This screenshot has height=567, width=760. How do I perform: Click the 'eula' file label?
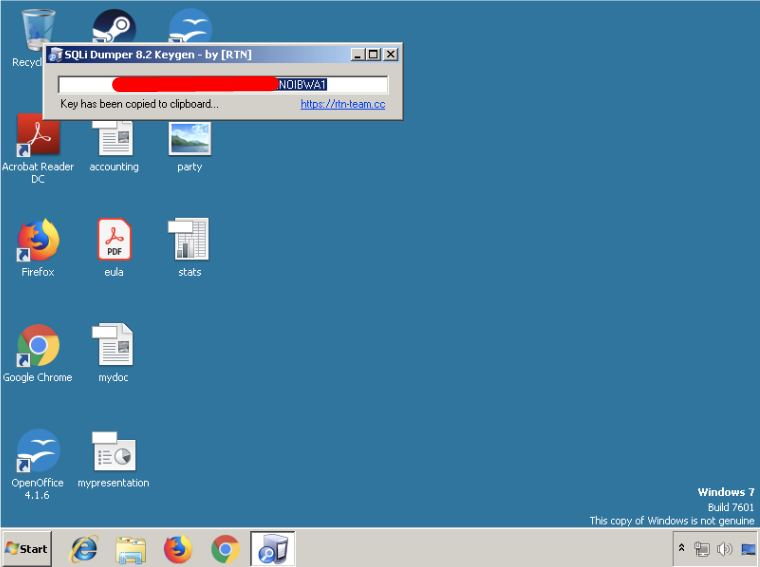[x=114, y=272]
